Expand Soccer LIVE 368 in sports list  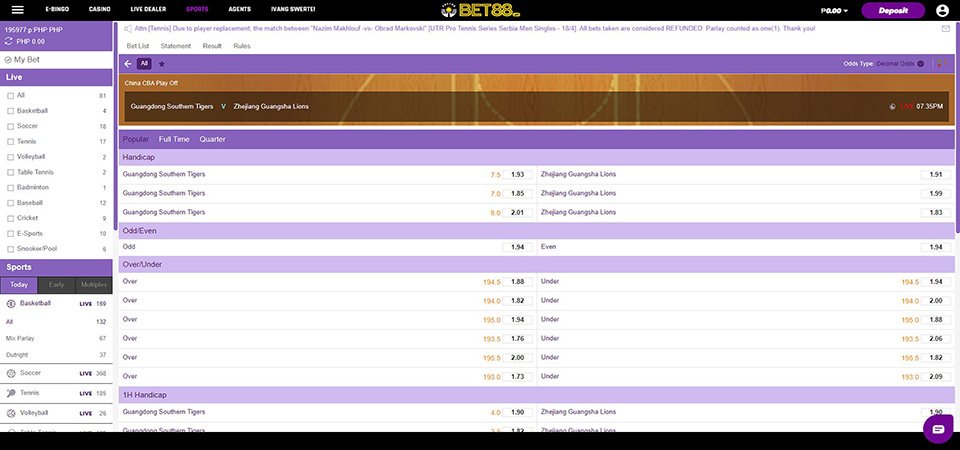tap(56, 373)
